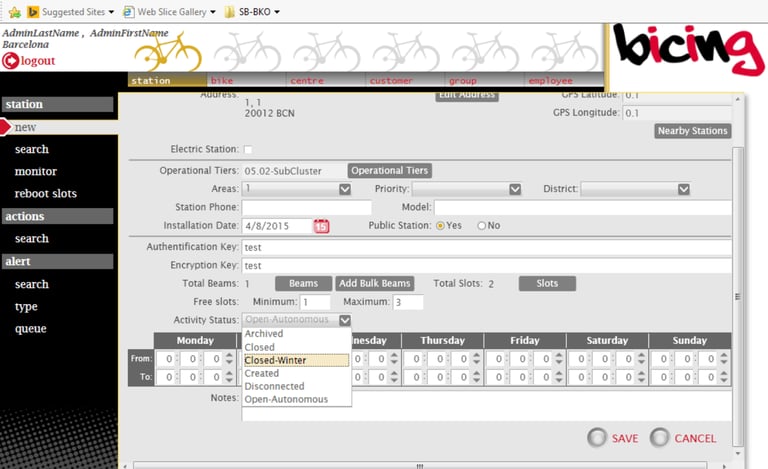The width and height of the screenshot is (768, 469).
Task: Click the grey bicycle icon above centre tab
Action: click(327, 52)
